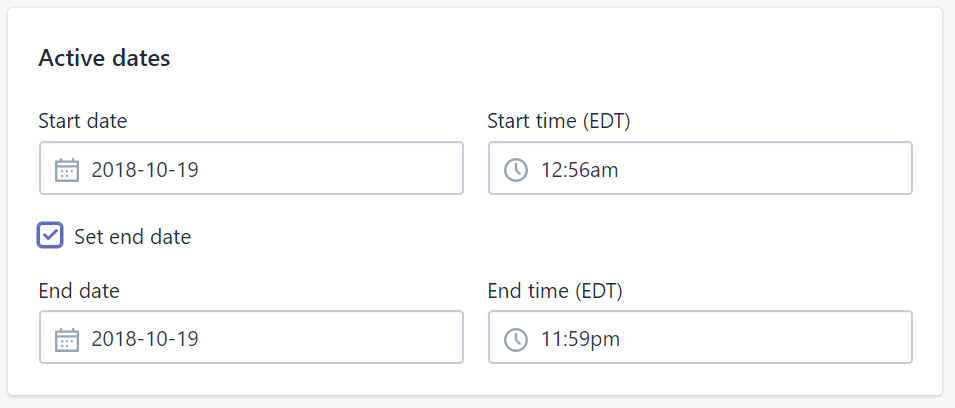Click the 2018-10-19 value under End date
The width and height of the screenshot is (955, 408).
click(x=145, y=339)
